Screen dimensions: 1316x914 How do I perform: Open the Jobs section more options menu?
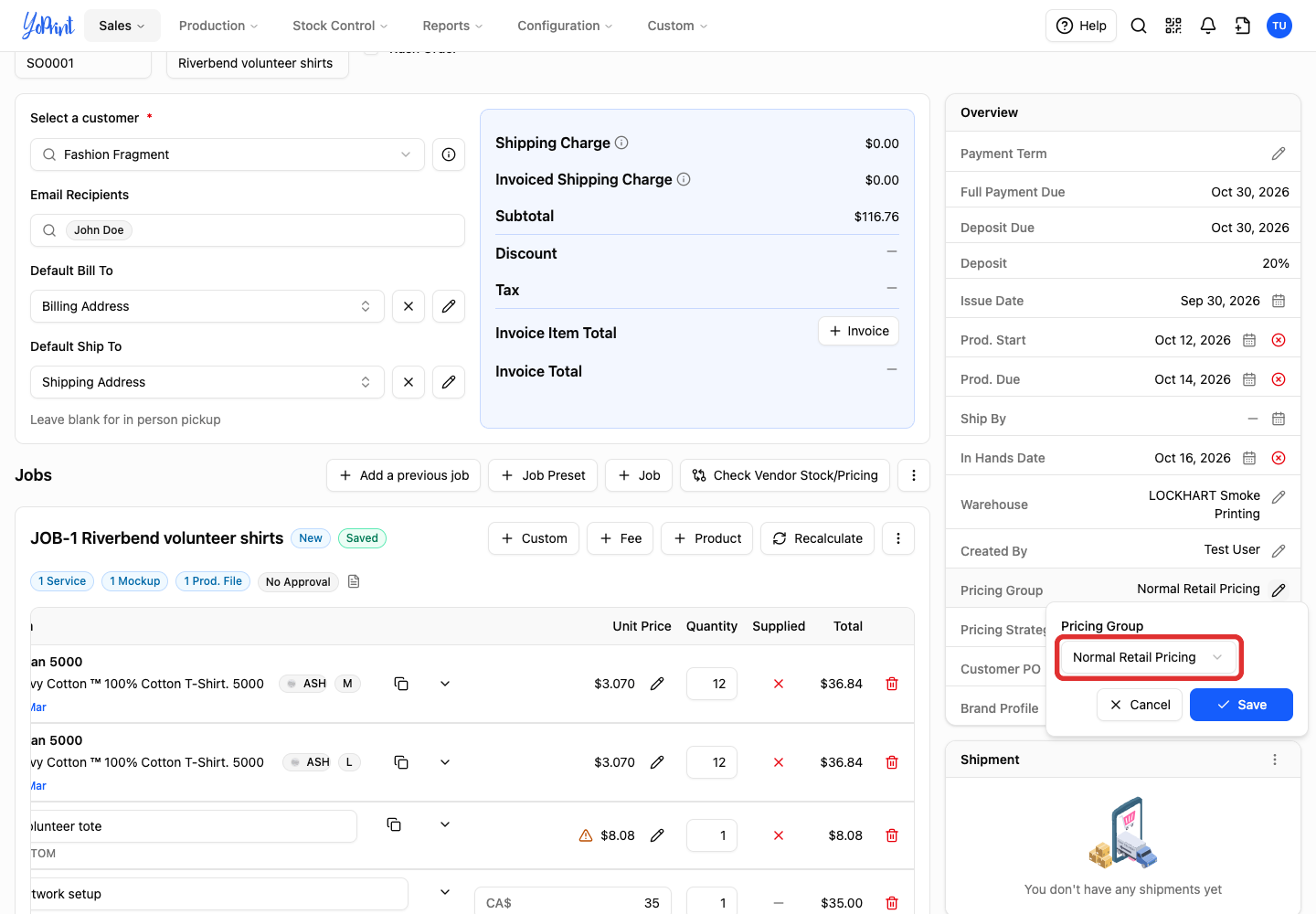(914, 475)
